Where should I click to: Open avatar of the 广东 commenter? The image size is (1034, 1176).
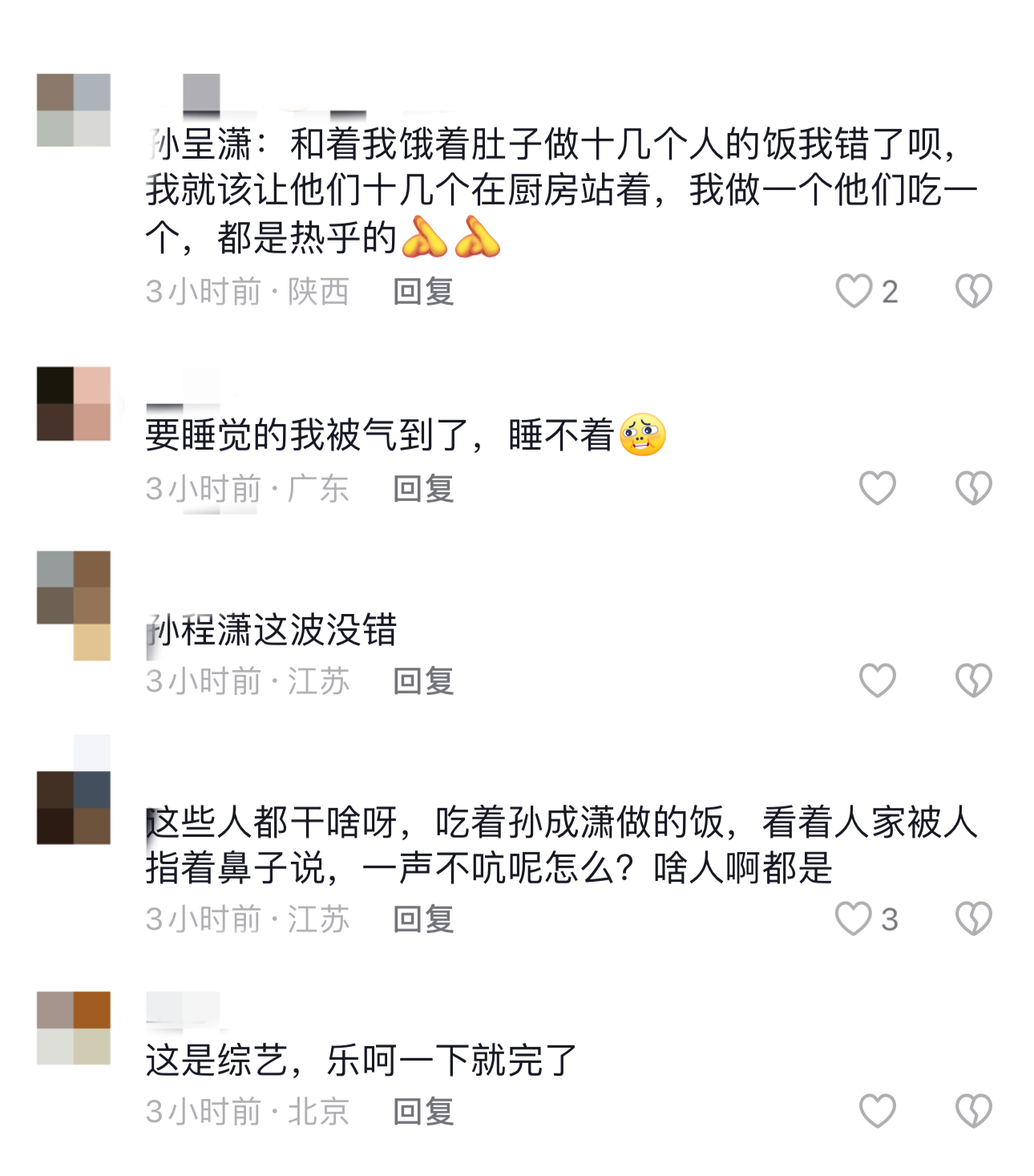(x=74, y=404)
